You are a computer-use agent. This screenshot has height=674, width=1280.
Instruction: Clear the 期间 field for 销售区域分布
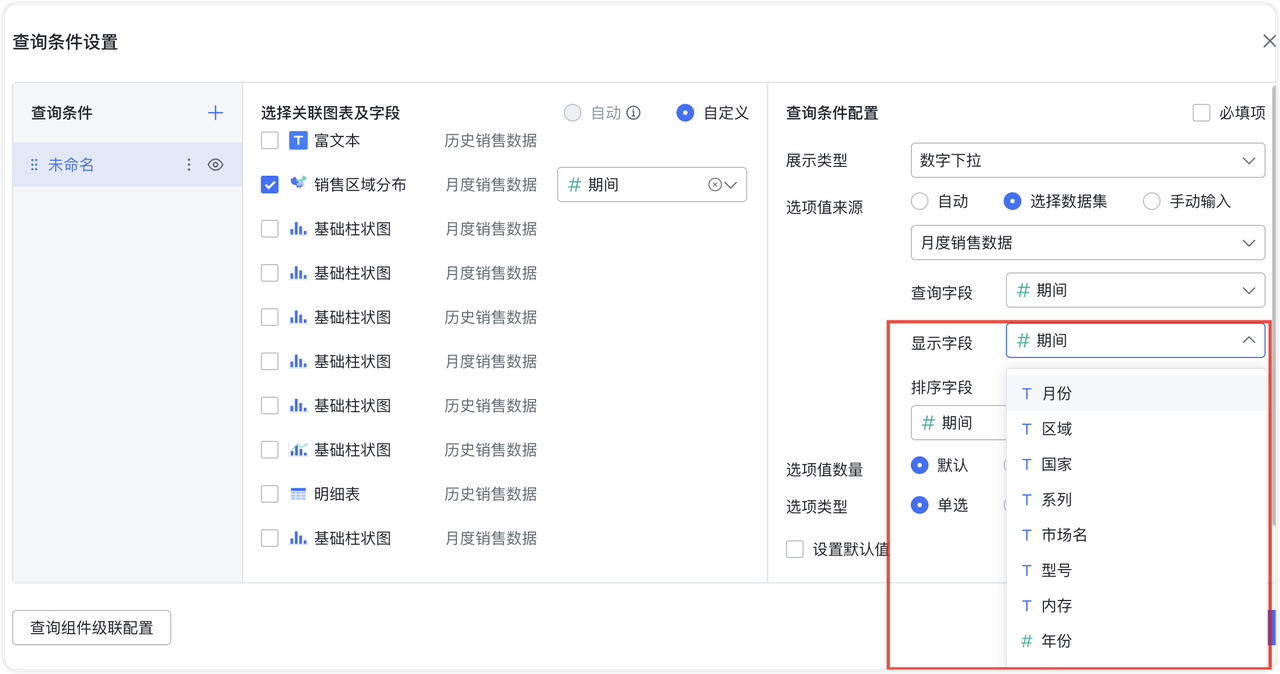[x=714, y=185]
